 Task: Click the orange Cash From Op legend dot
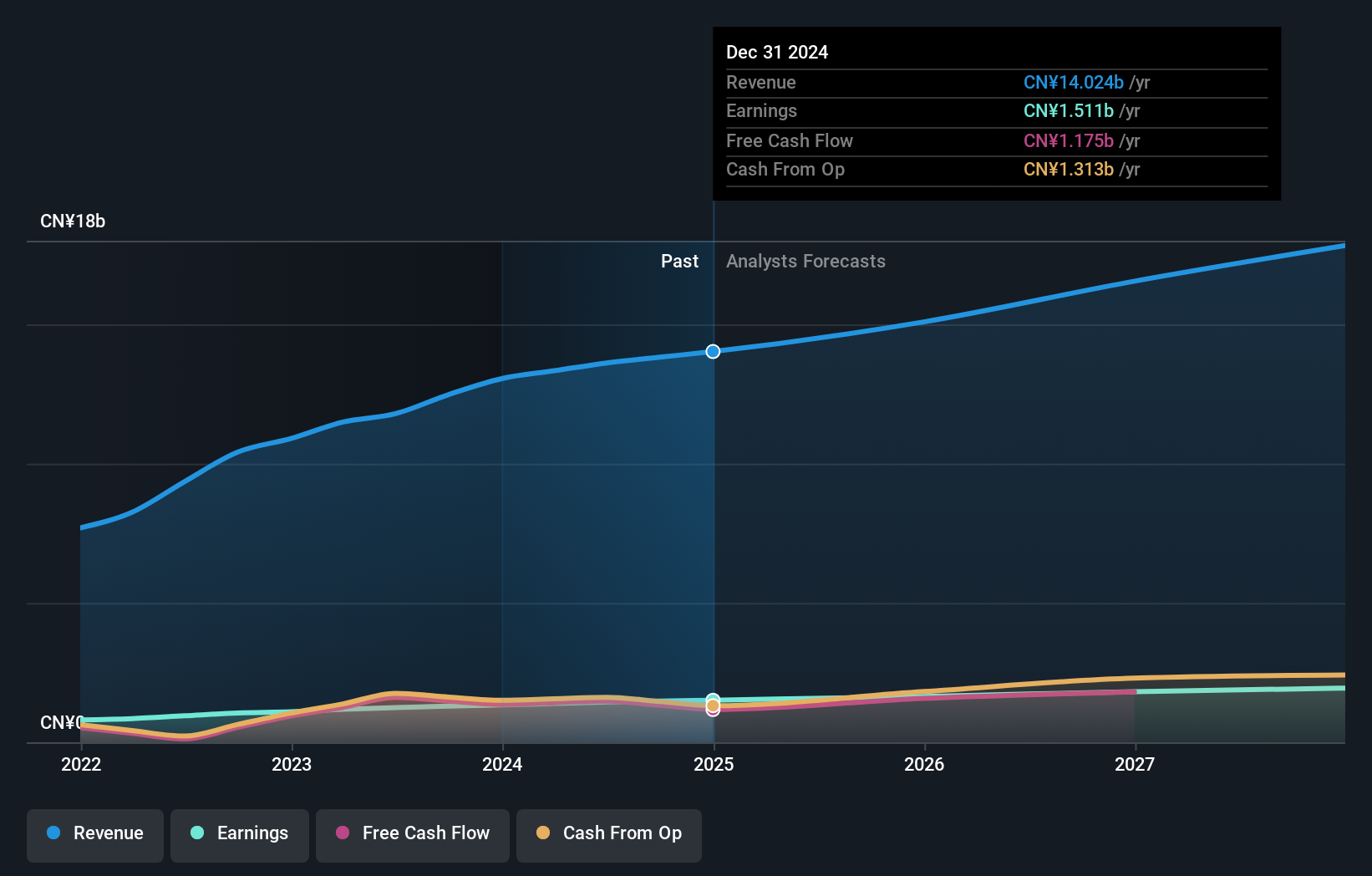point(543,833)
